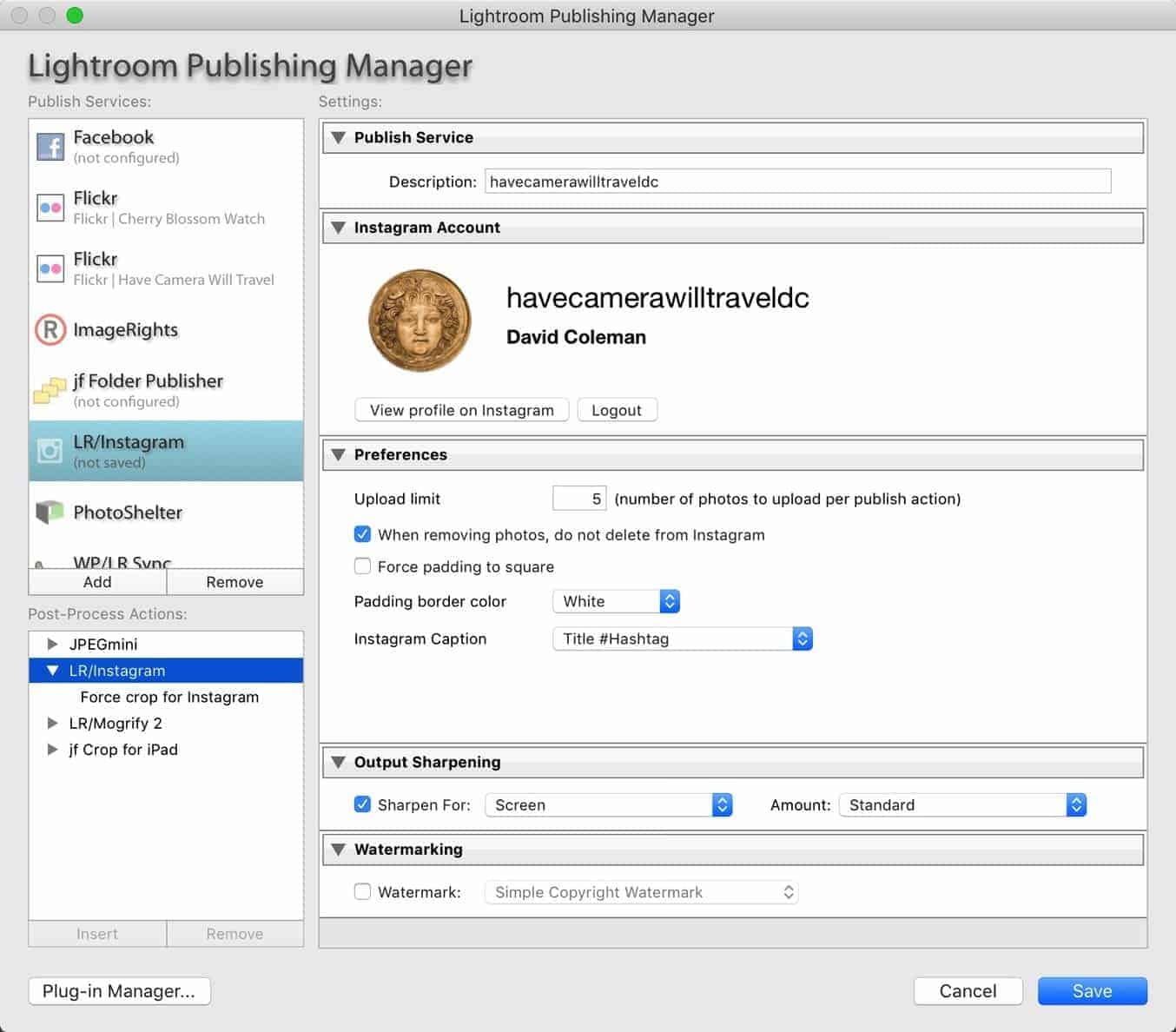
Task: Expand the JPEGmini post-process action
Action: point(52,644)
